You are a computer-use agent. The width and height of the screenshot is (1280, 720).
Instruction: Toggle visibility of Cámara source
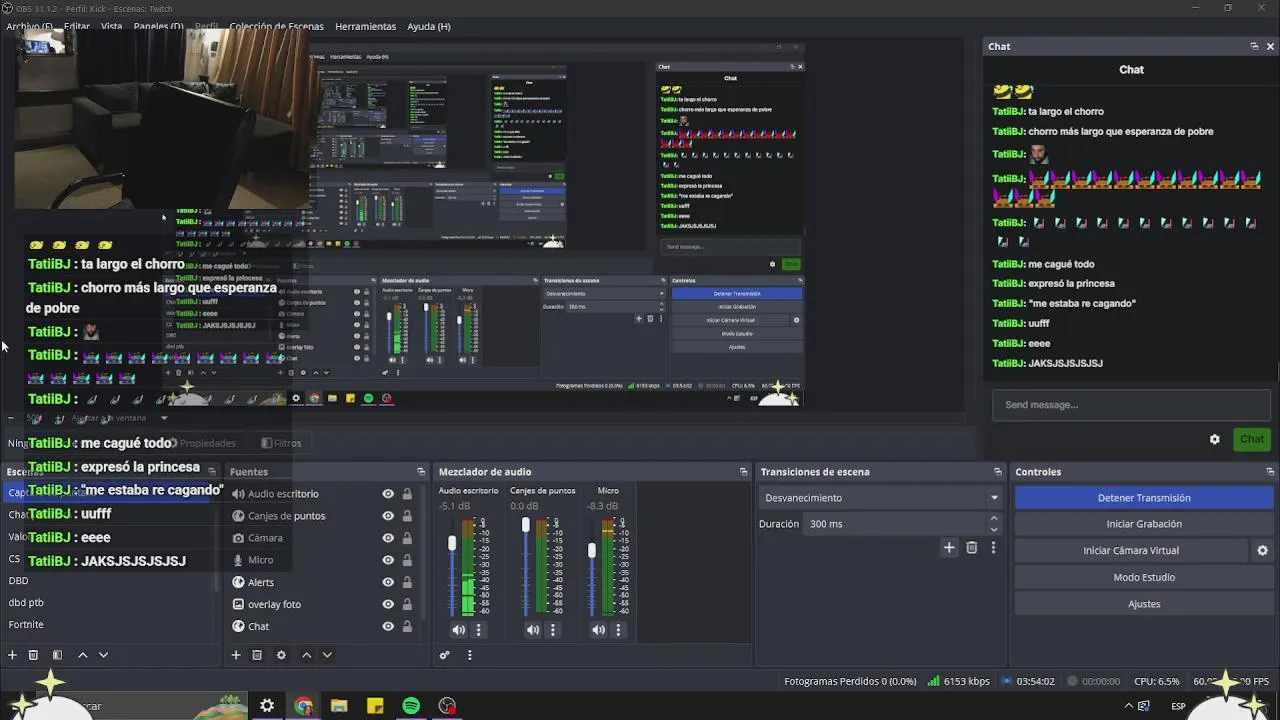[388, 538]
